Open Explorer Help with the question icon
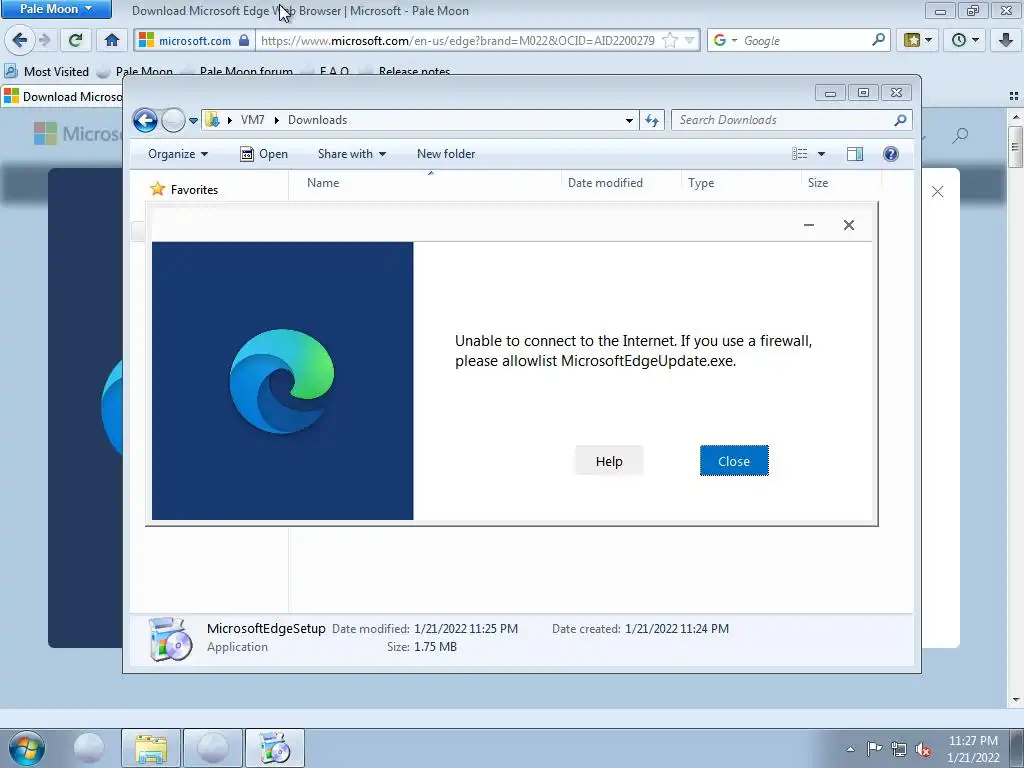Image resolution: width=1024 pixels, height=768 pixels. [x=891, y=153]
